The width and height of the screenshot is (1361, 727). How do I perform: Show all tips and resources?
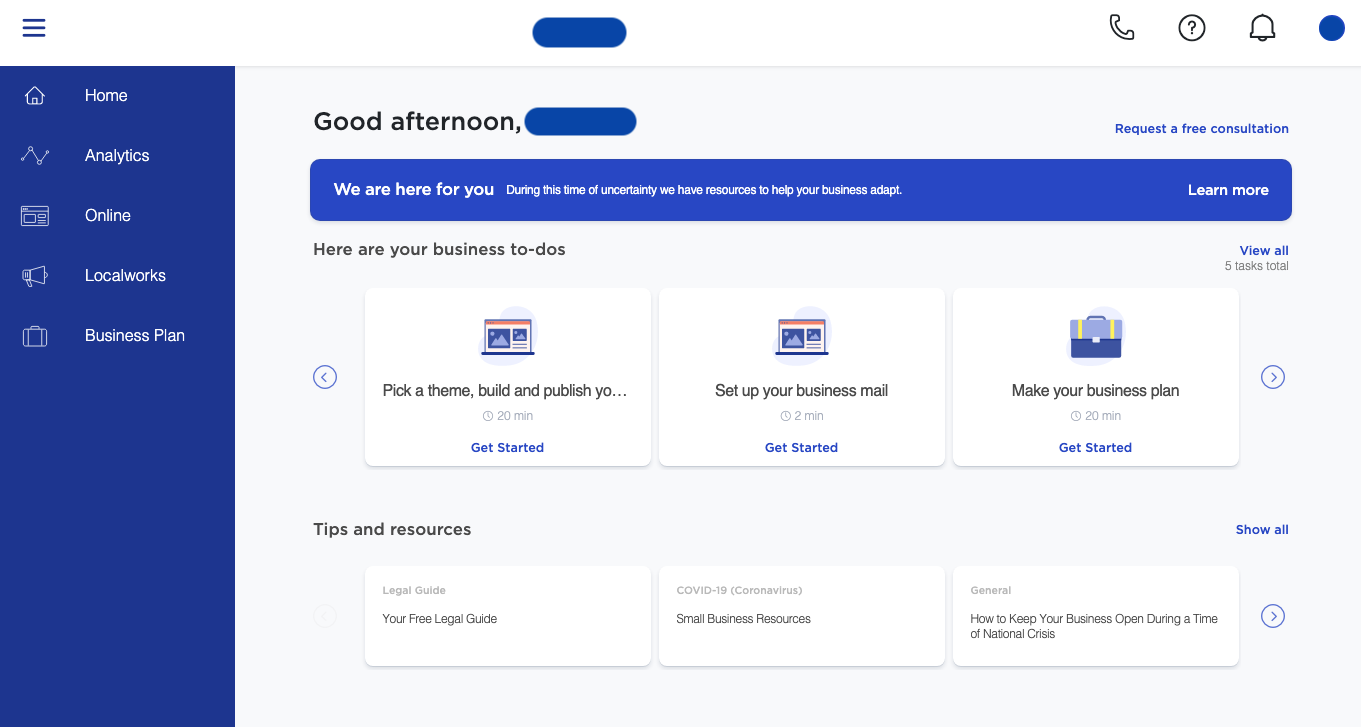[1261, 530]
